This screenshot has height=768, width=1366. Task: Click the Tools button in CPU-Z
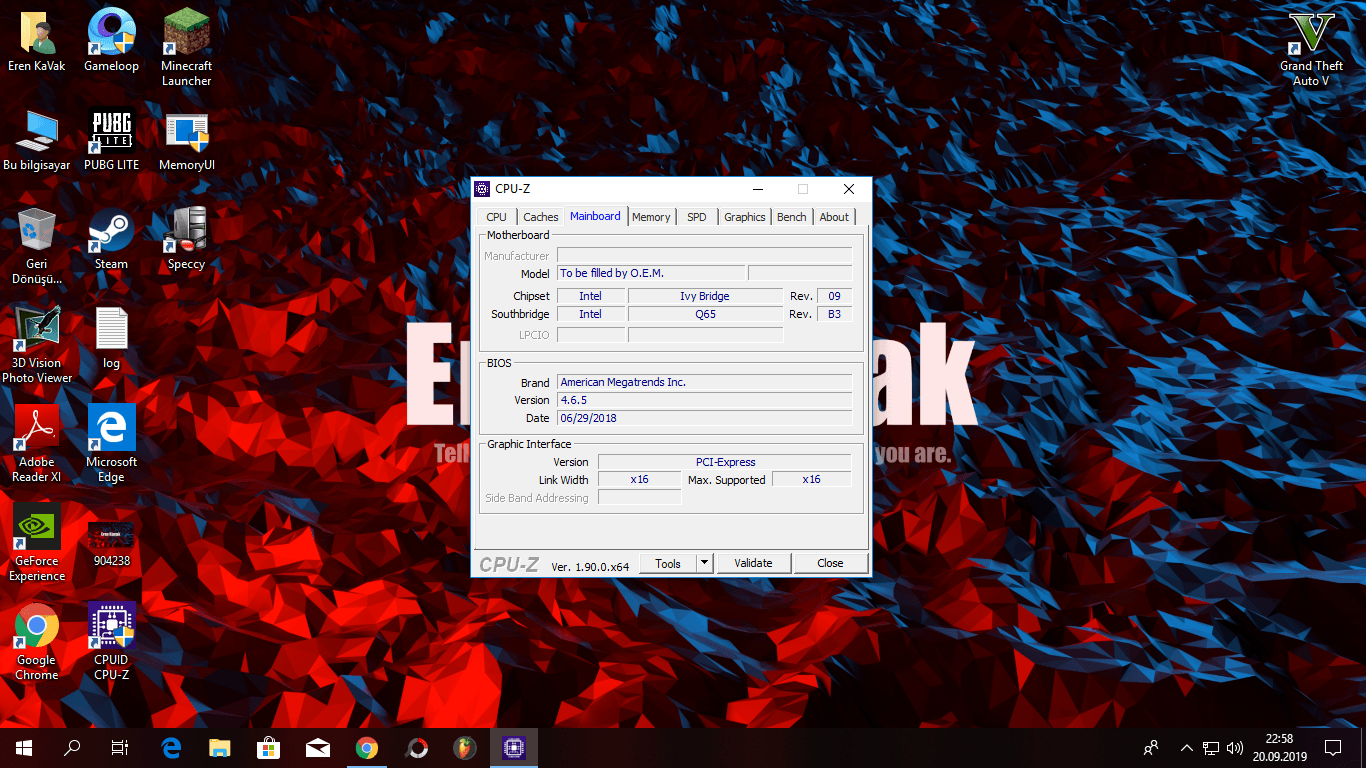point(668,563)
